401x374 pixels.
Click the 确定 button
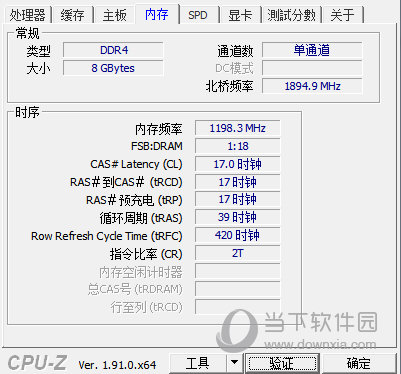359,363
